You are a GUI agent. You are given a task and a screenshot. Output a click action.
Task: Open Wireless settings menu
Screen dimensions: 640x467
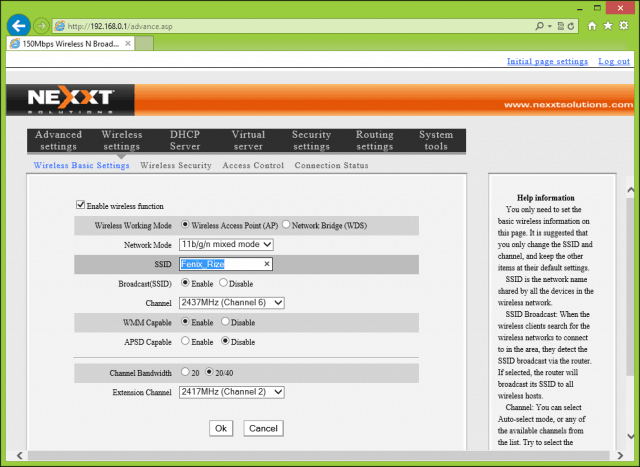click(122, 140)
